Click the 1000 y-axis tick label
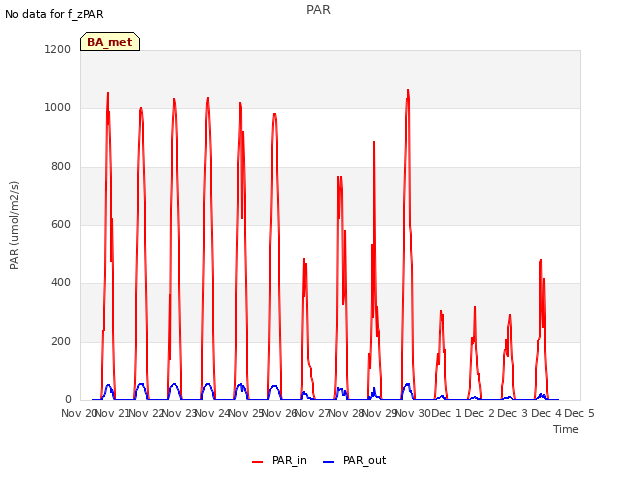Image resolution: width=640 pixels, height=480 pixels. click(x=58, y=108)
